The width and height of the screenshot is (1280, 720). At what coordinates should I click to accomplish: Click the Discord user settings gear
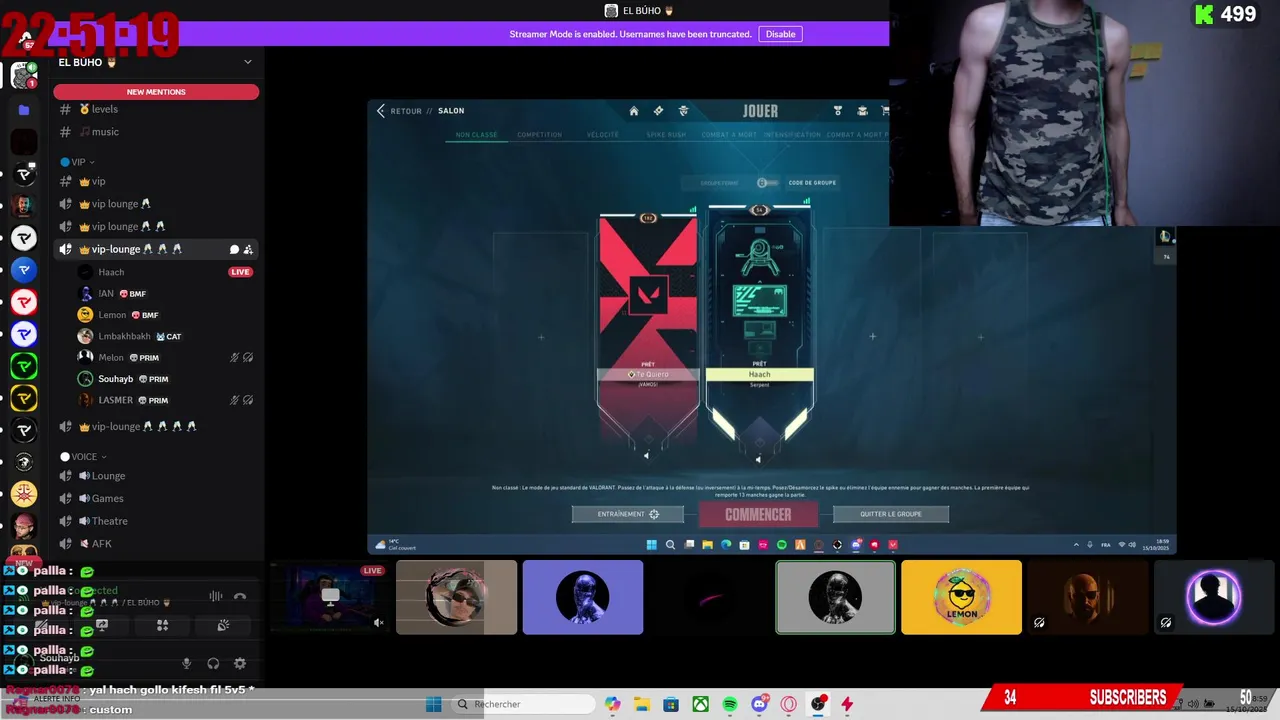pos(240,663)
